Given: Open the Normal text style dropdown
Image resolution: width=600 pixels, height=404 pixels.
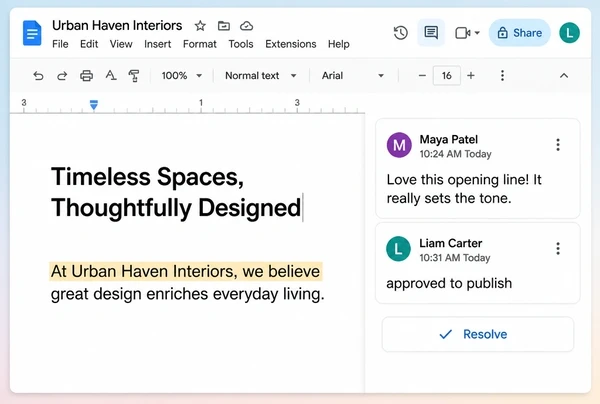Looking at the screenshot, I should [x=261, y=76].
